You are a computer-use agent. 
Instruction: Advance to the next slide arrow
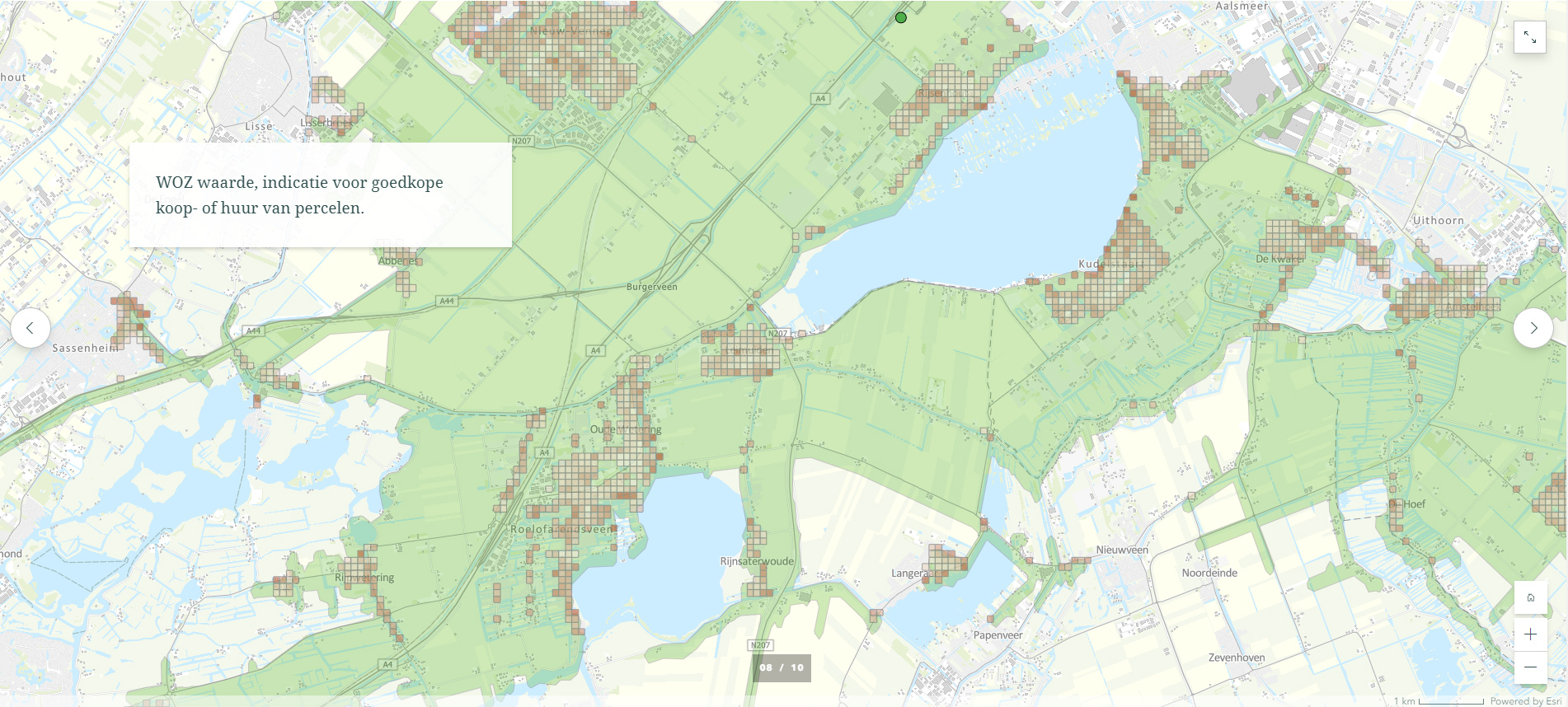pyautogui.click(x=1533, y=328)
